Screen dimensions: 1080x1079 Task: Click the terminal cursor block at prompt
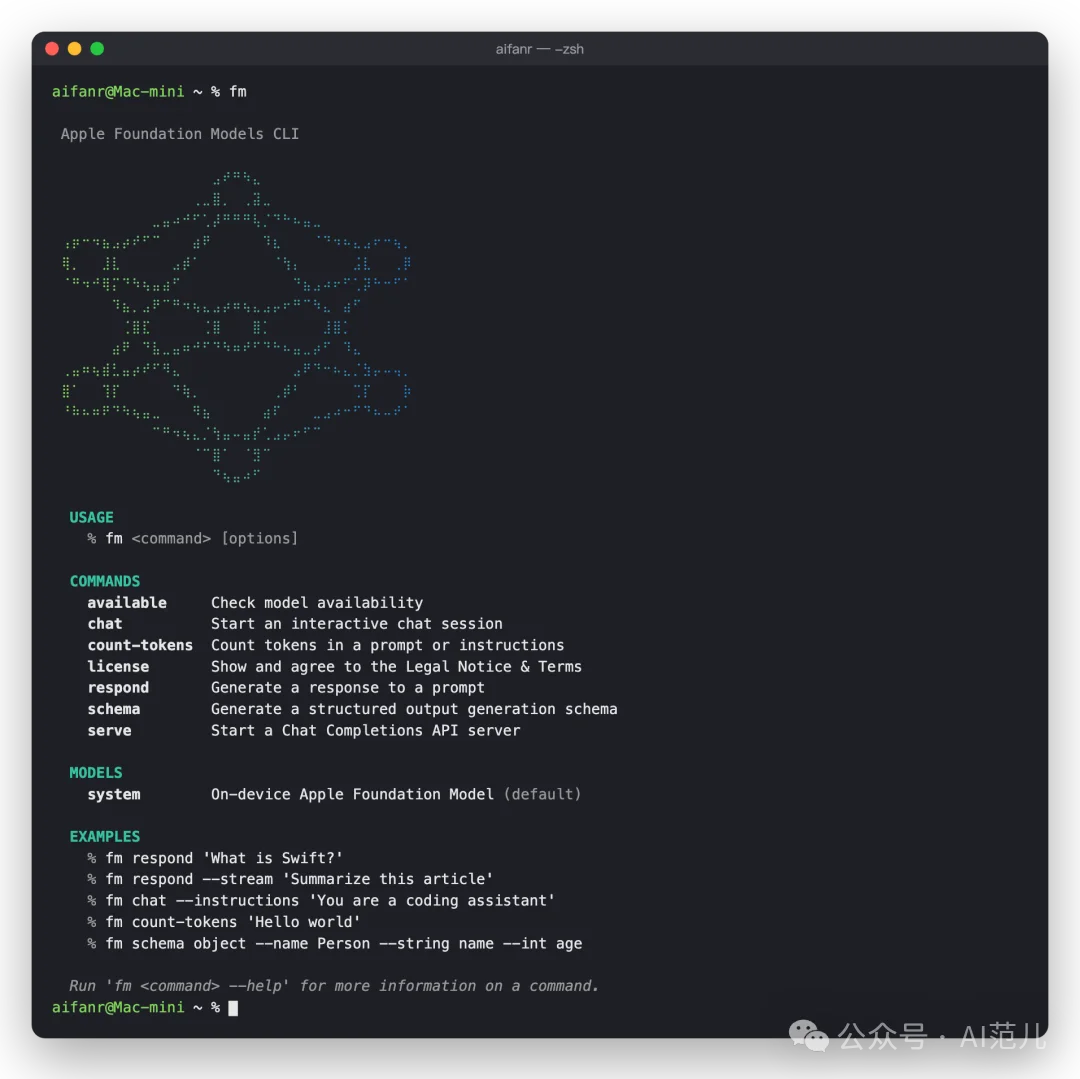click(x=233, y=1008)
